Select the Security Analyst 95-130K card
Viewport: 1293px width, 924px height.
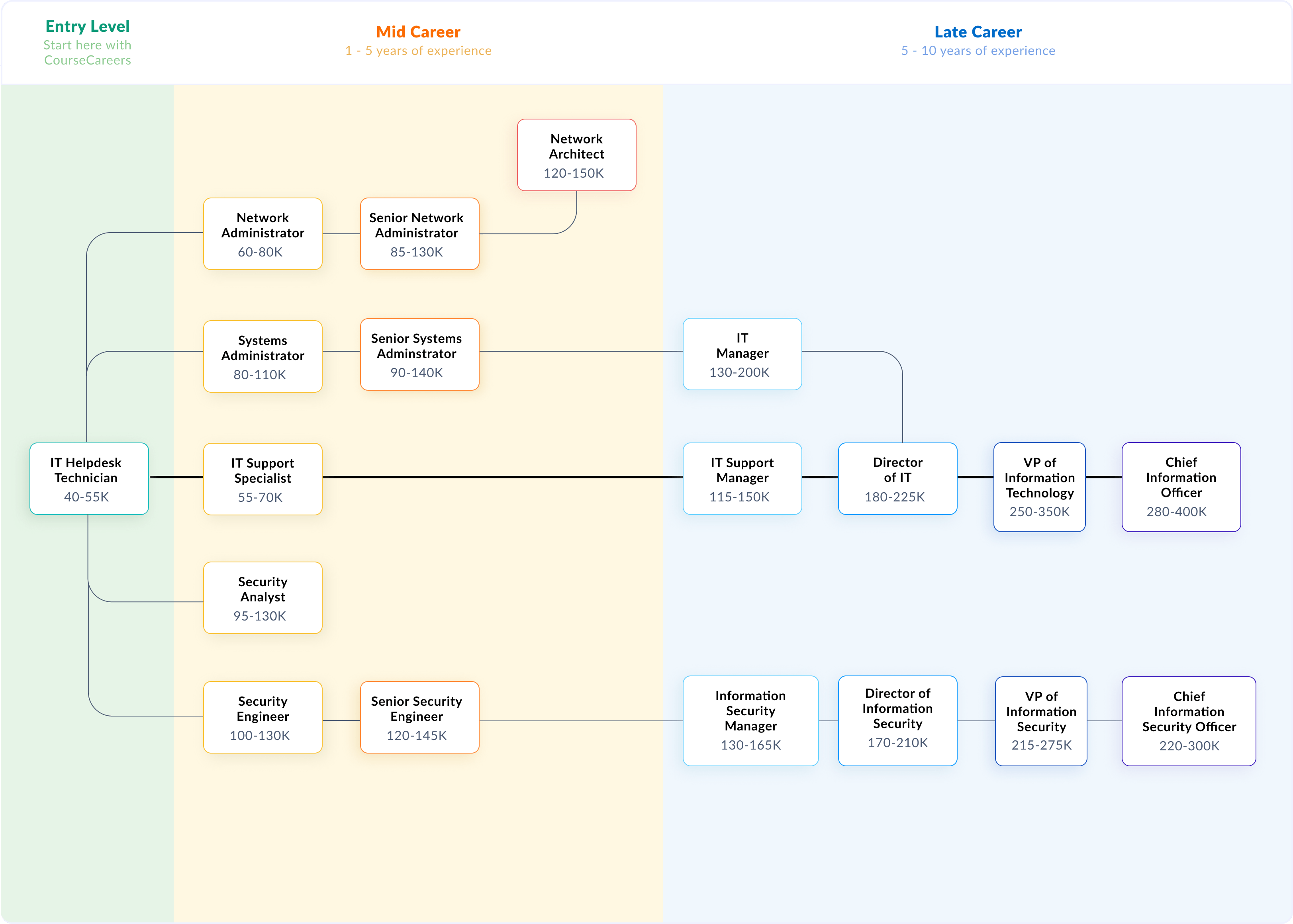(263, 598)
